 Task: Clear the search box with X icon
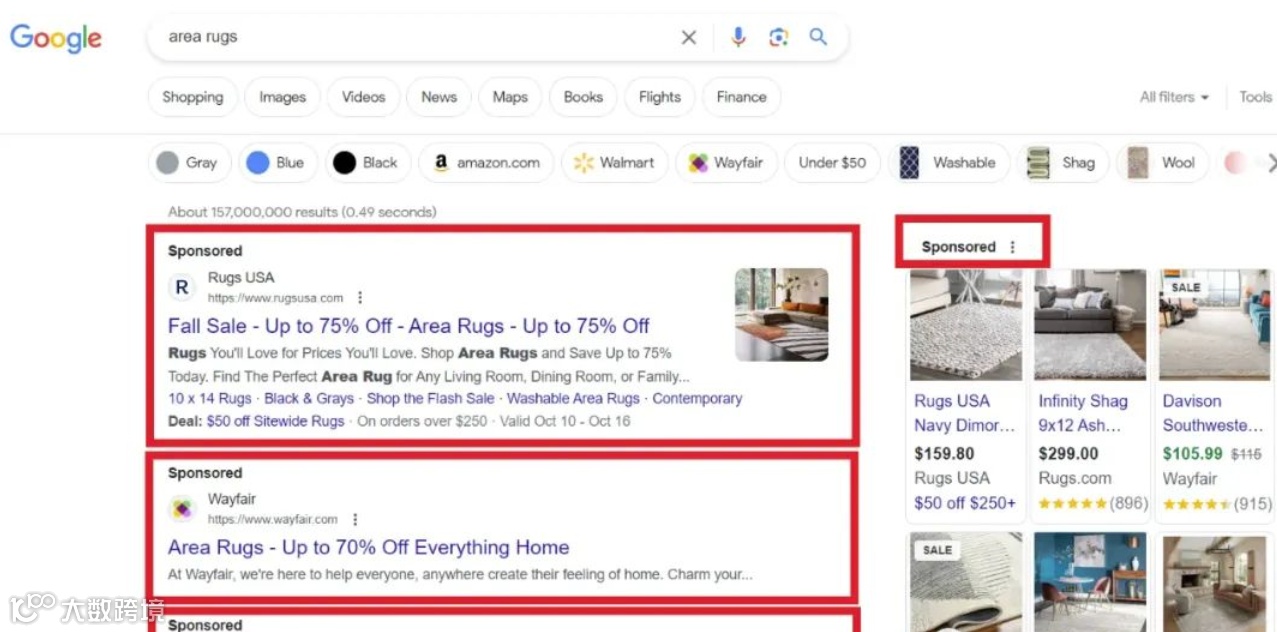[x=689, y=38]
